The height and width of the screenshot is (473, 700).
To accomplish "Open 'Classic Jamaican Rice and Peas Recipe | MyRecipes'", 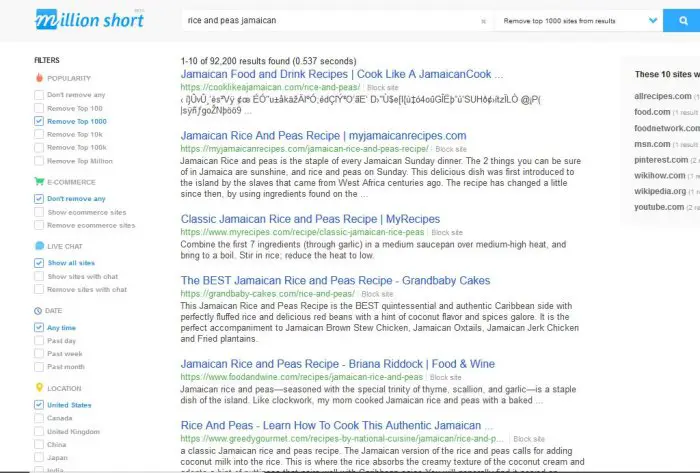I will click(x=310, y=219).
